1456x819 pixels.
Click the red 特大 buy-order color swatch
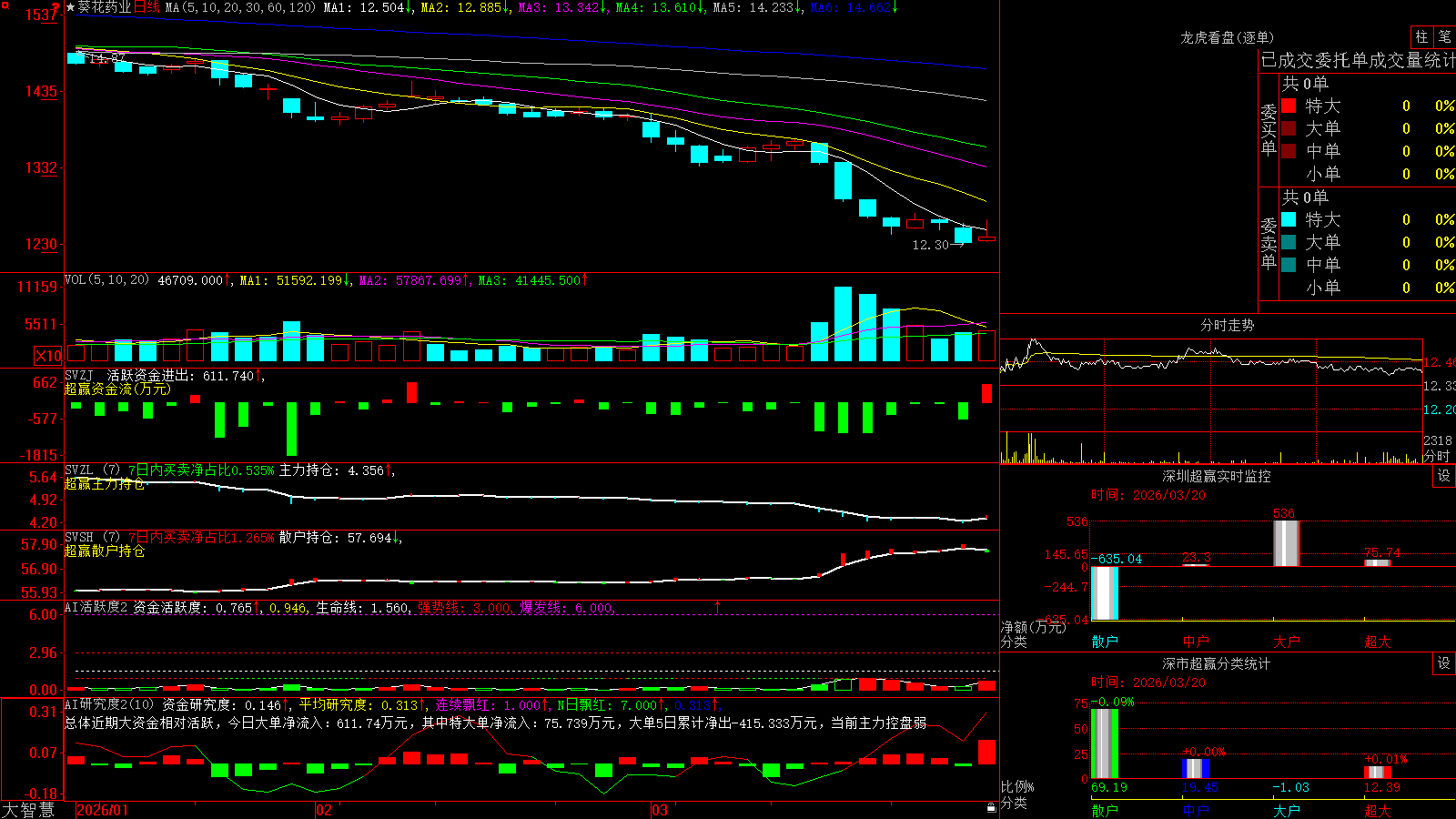[x=1289, y=106]
